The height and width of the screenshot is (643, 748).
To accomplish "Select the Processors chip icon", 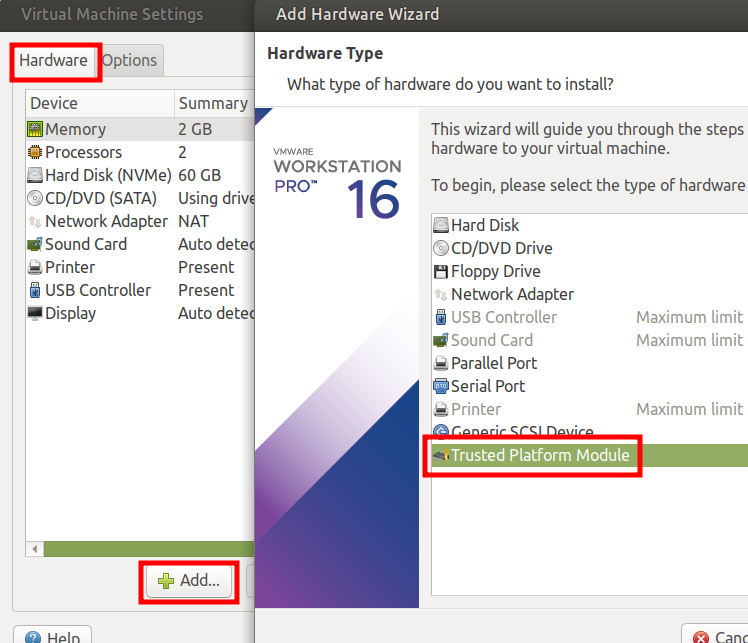I will click(x=35, y=152).
